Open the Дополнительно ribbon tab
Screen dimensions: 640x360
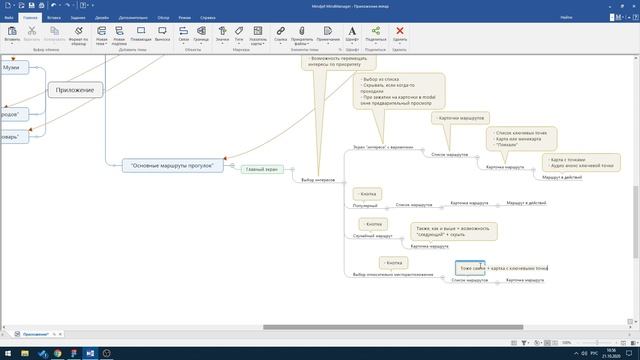pyautogui.click(x=133, y=18)
